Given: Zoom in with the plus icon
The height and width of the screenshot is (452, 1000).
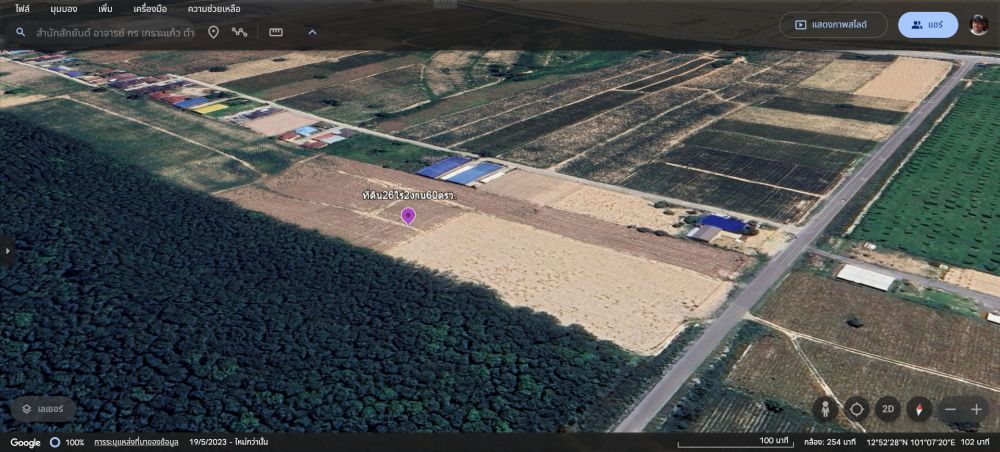Looking at the screenshot, I should (x=976, y=409).
